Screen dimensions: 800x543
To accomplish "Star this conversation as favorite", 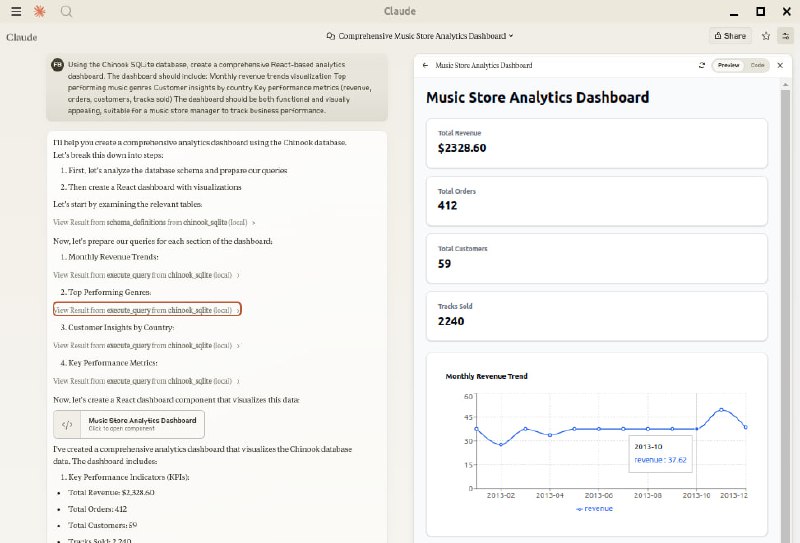I will pos(766,36).
